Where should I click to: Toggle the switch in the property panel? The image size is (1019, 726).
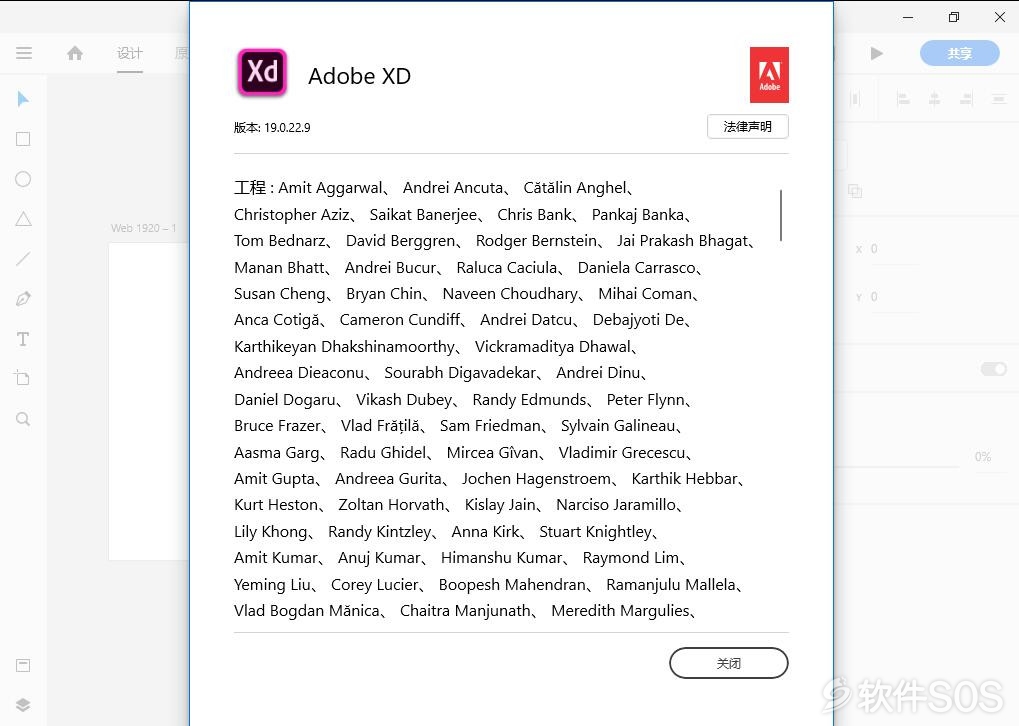pos(994,369)
